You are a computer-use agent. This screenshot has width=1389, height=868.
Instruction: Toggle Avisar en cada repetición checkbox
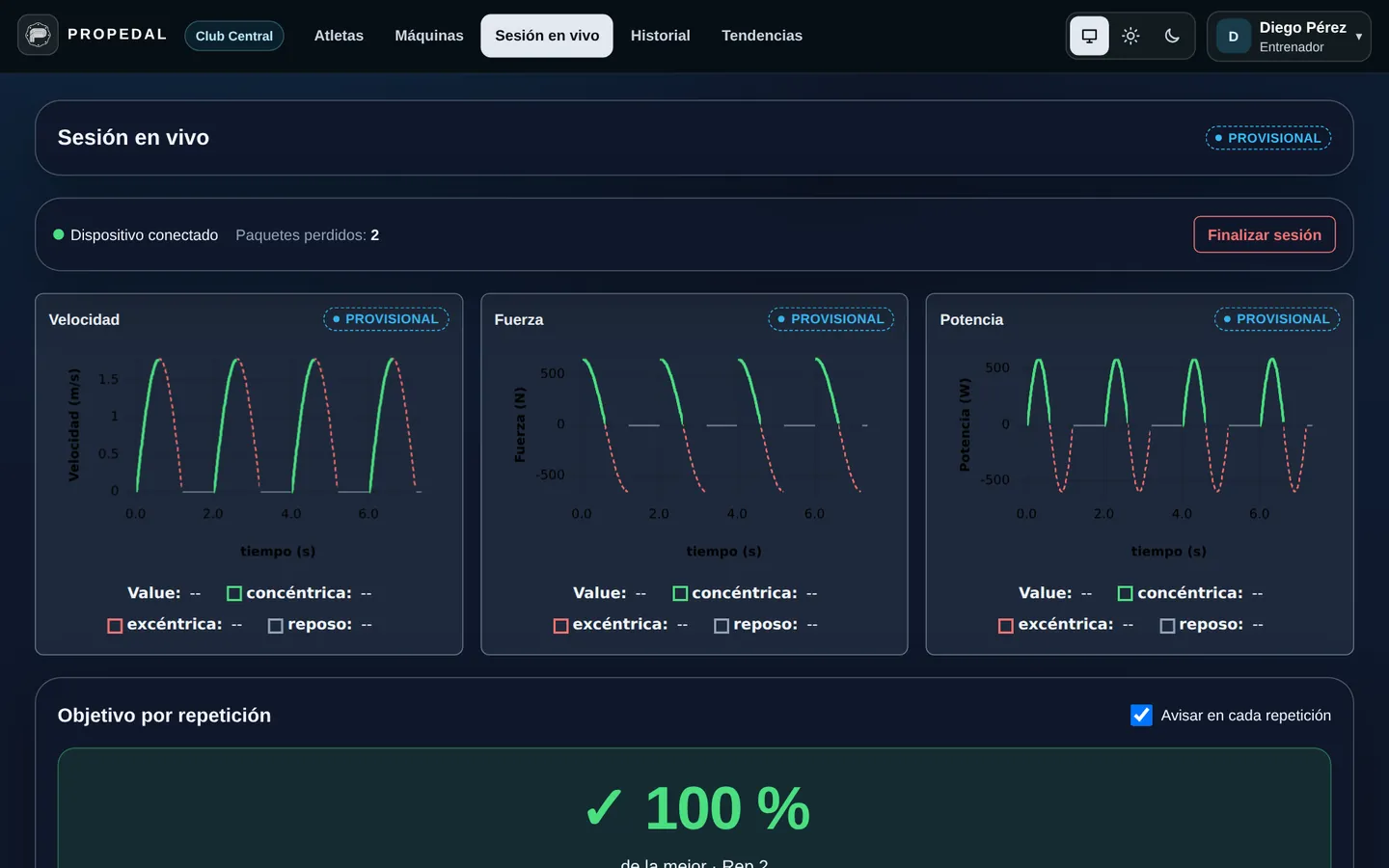(1141, 715)
